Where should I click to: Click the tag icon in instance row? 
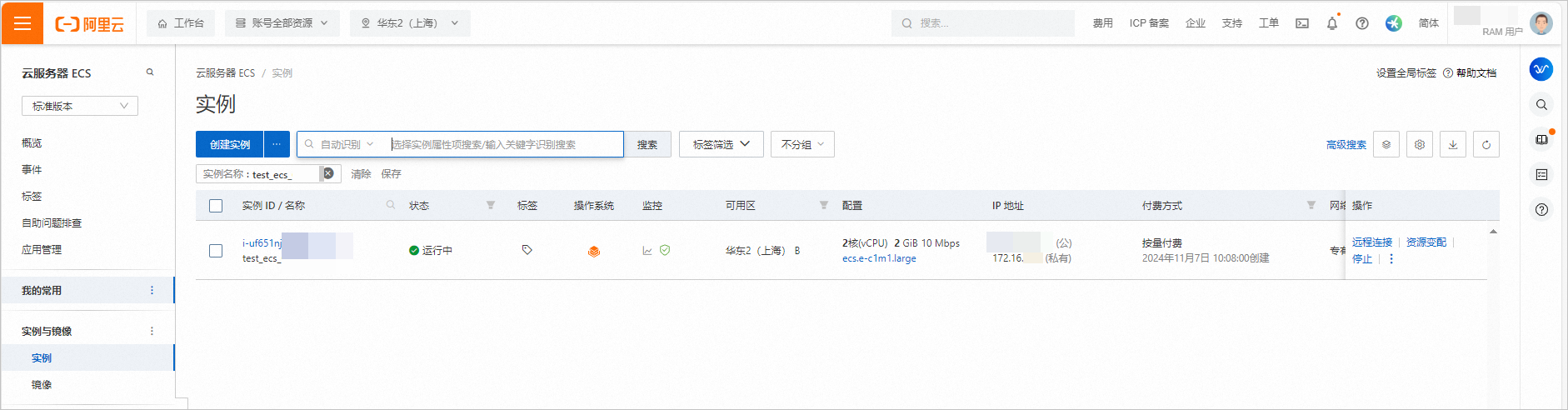(527, 250)
